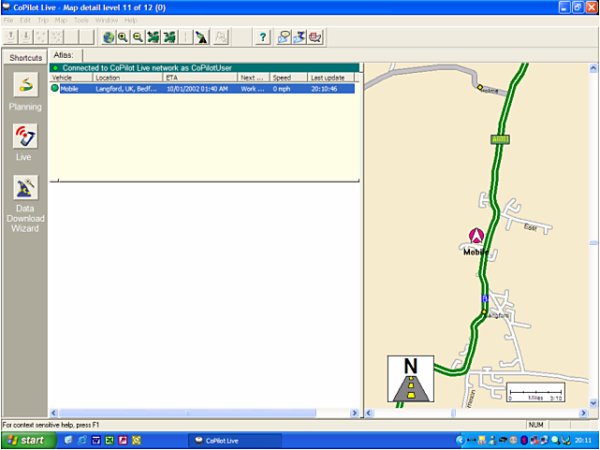Click the spotlight toolbar icon
Viewport: 600px width, 450px height.
coord(202,37)
